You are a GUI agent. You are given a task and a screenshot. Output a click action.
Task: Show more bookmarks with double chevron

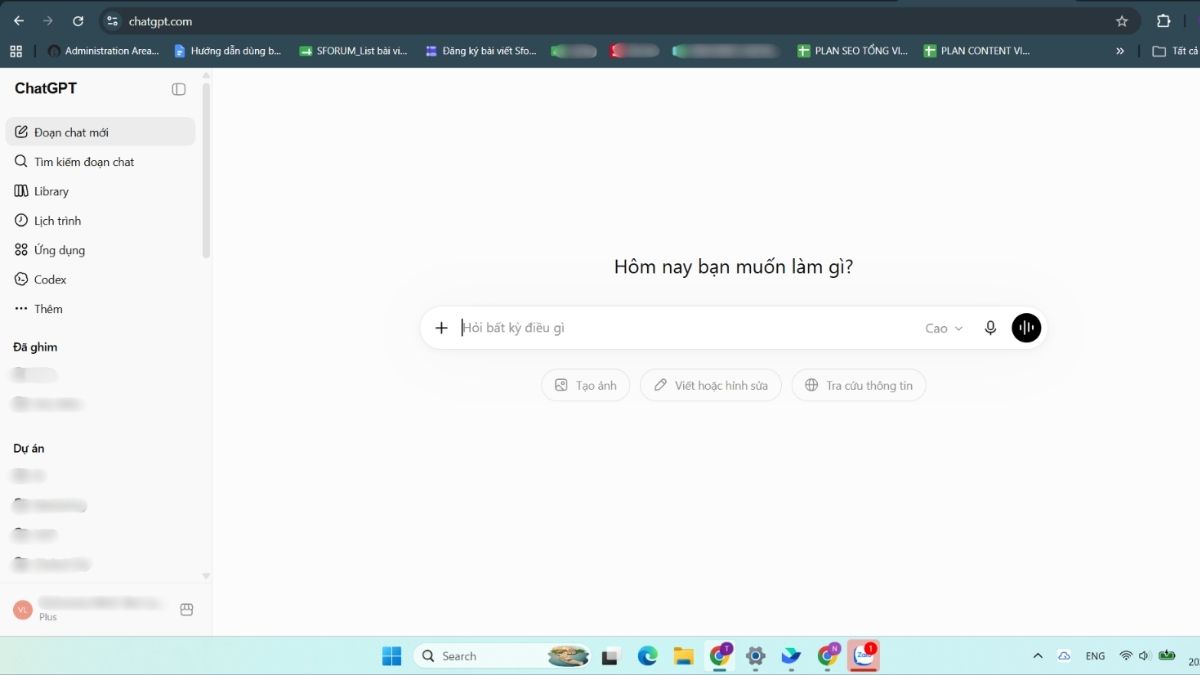1120,51
